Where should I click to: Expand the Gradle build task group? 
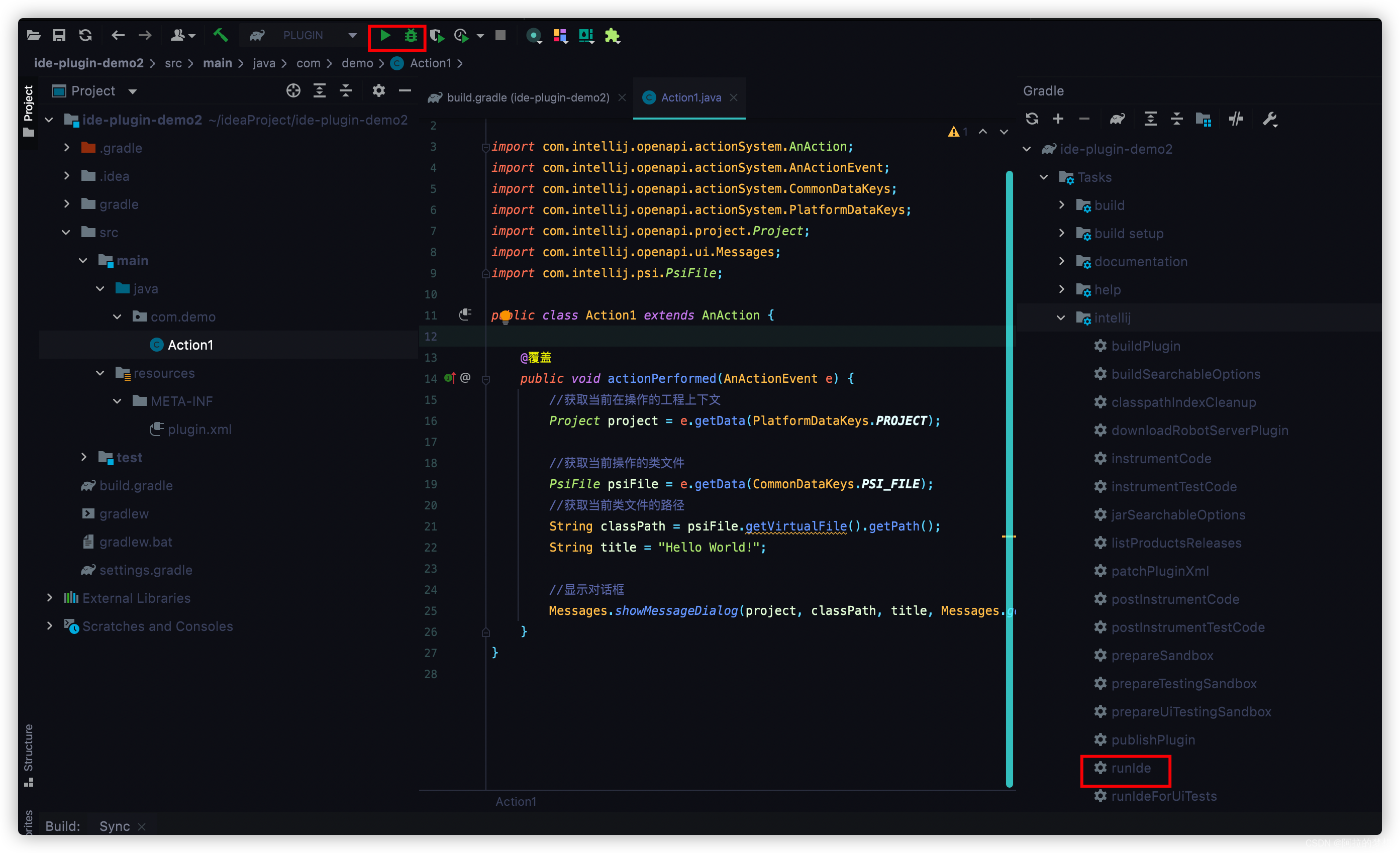pos(1061,205)
